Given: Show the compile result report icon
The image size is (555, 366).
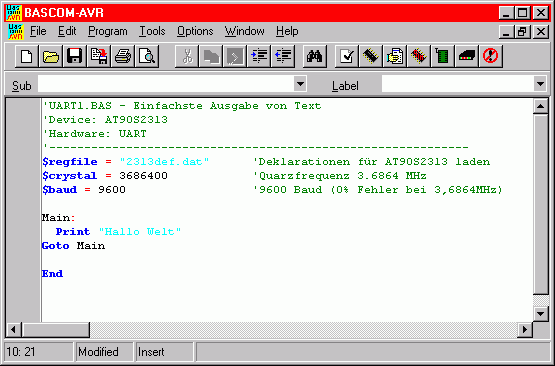Looking at the screenshot, I should (395, 56).
